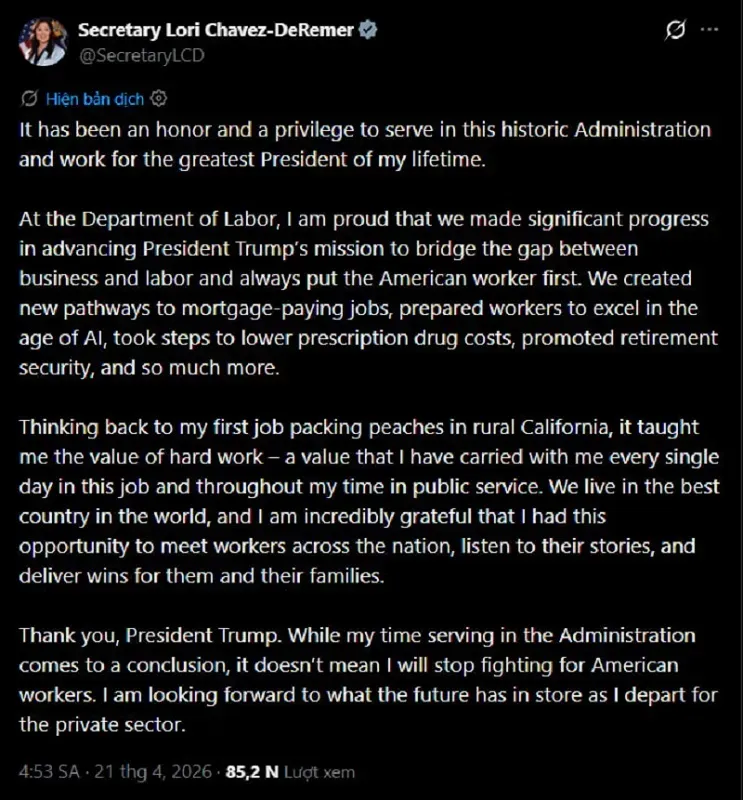Image resolution: width=743 pixels, height=800 pixels.
Task: Click the blue verified badge
Action: (369, 31)
